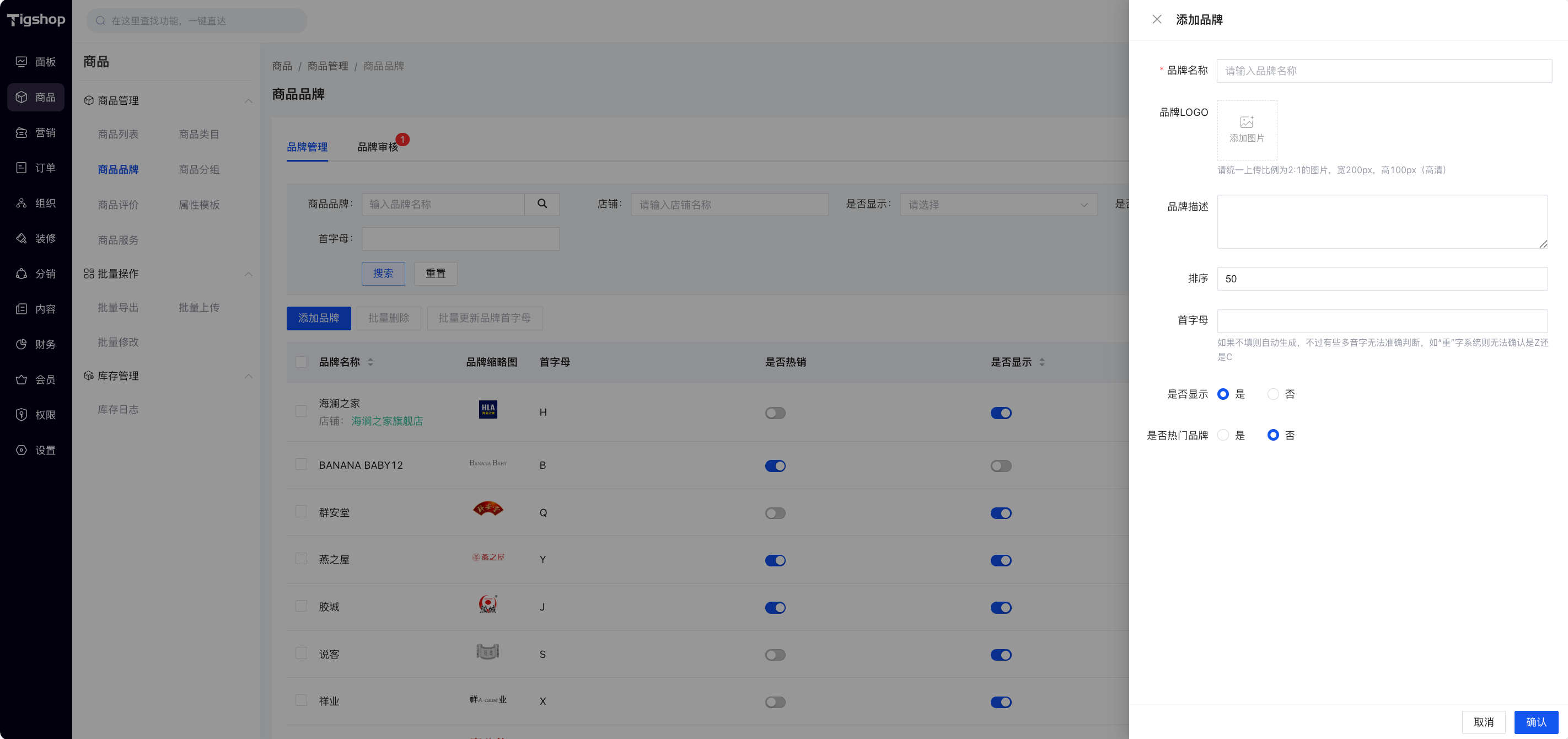Click the 商品管理 breadcrumb

click(327, 66)
